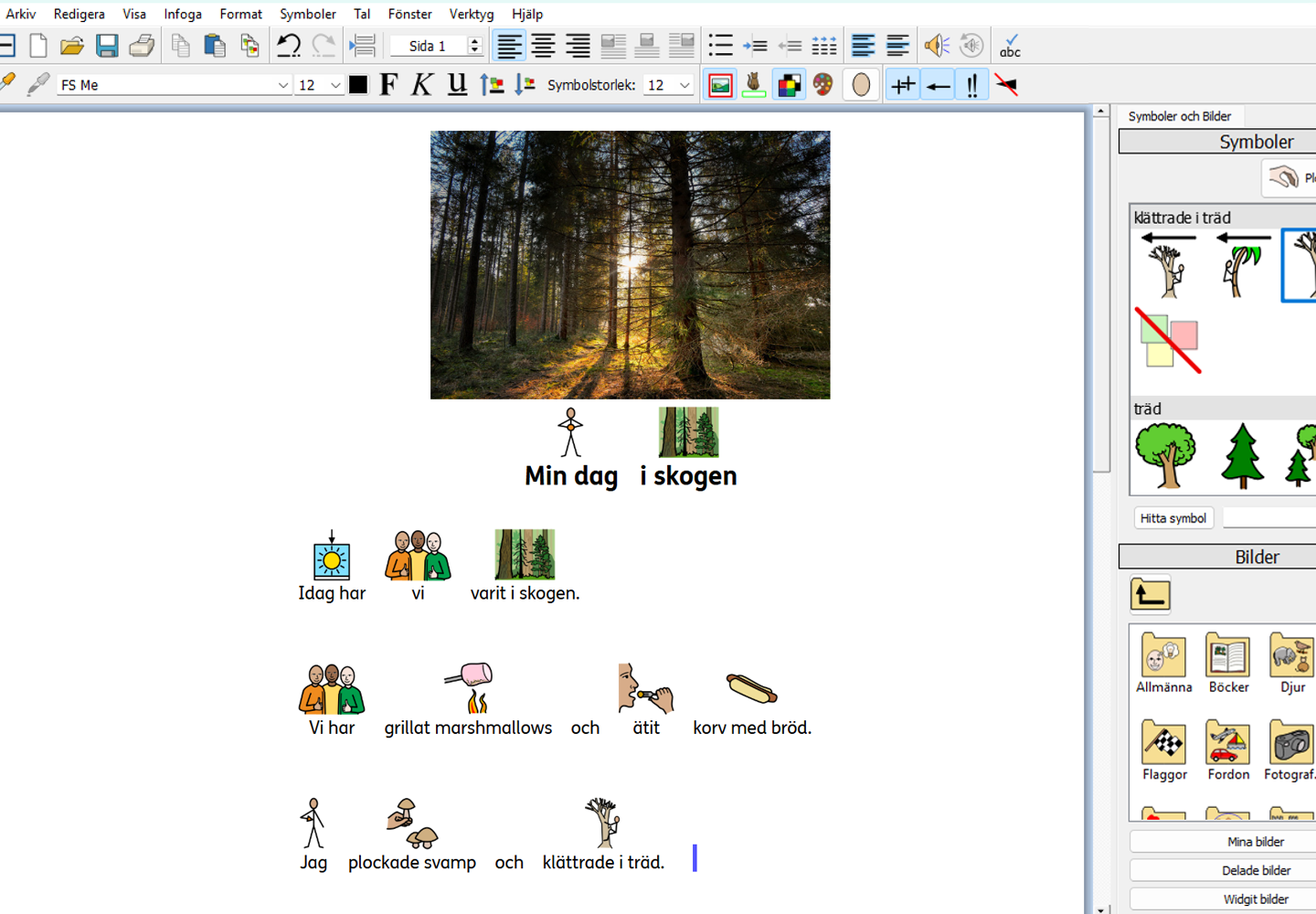Expand the font size 12 dropdown
1316x914 pixels.
(335, 85)
